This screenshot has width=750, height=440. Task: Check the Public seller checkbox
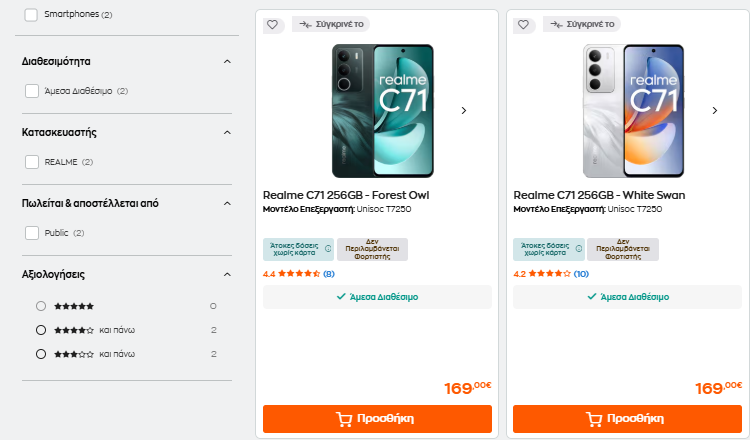pyautogui.click(x=31, y=233)
